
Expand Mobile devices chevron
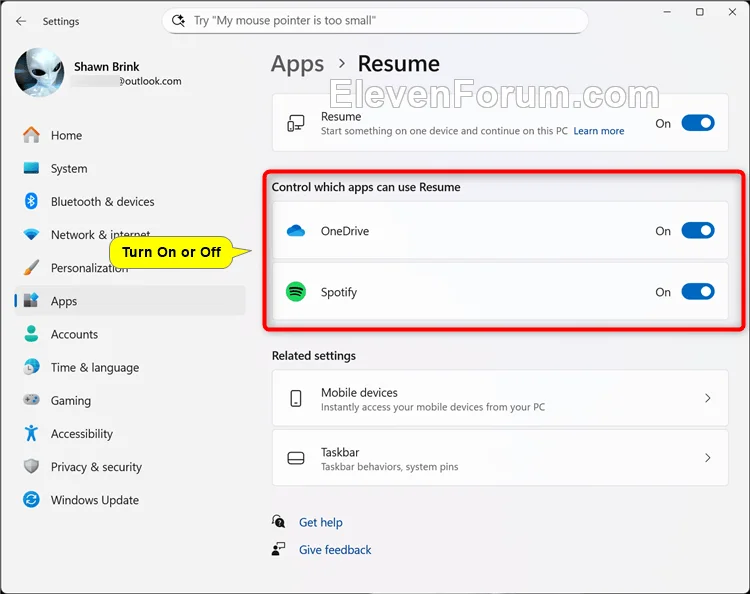coord(707,398)
